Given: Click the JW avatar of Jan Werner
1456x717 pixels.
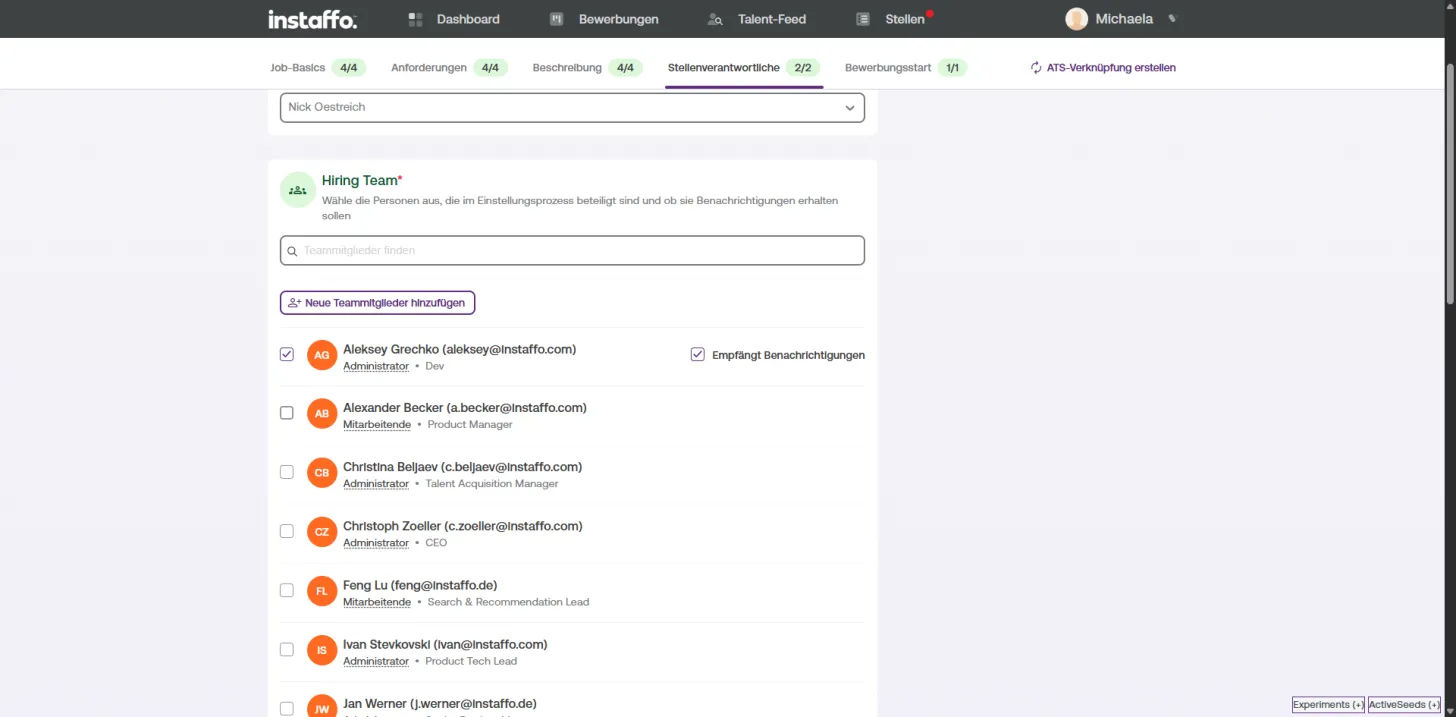Looking at the screenshot, I should (322, 706).
